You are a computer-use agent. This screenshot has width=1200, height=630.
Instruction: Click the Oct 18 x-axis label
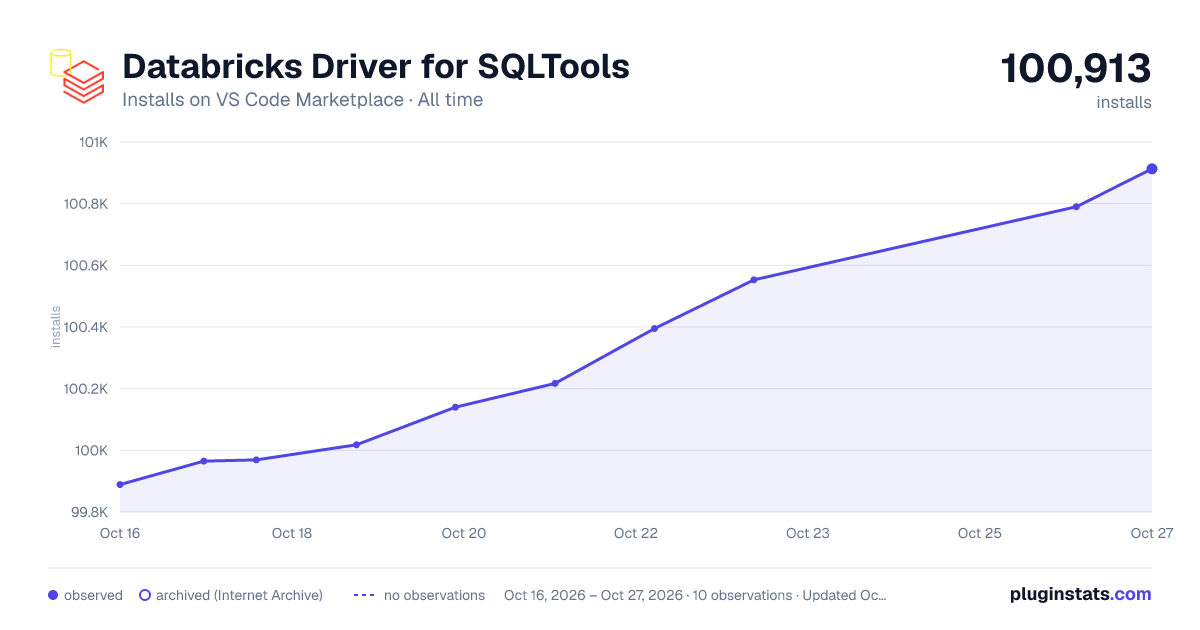pyautogui.click(x=292, y=533)
